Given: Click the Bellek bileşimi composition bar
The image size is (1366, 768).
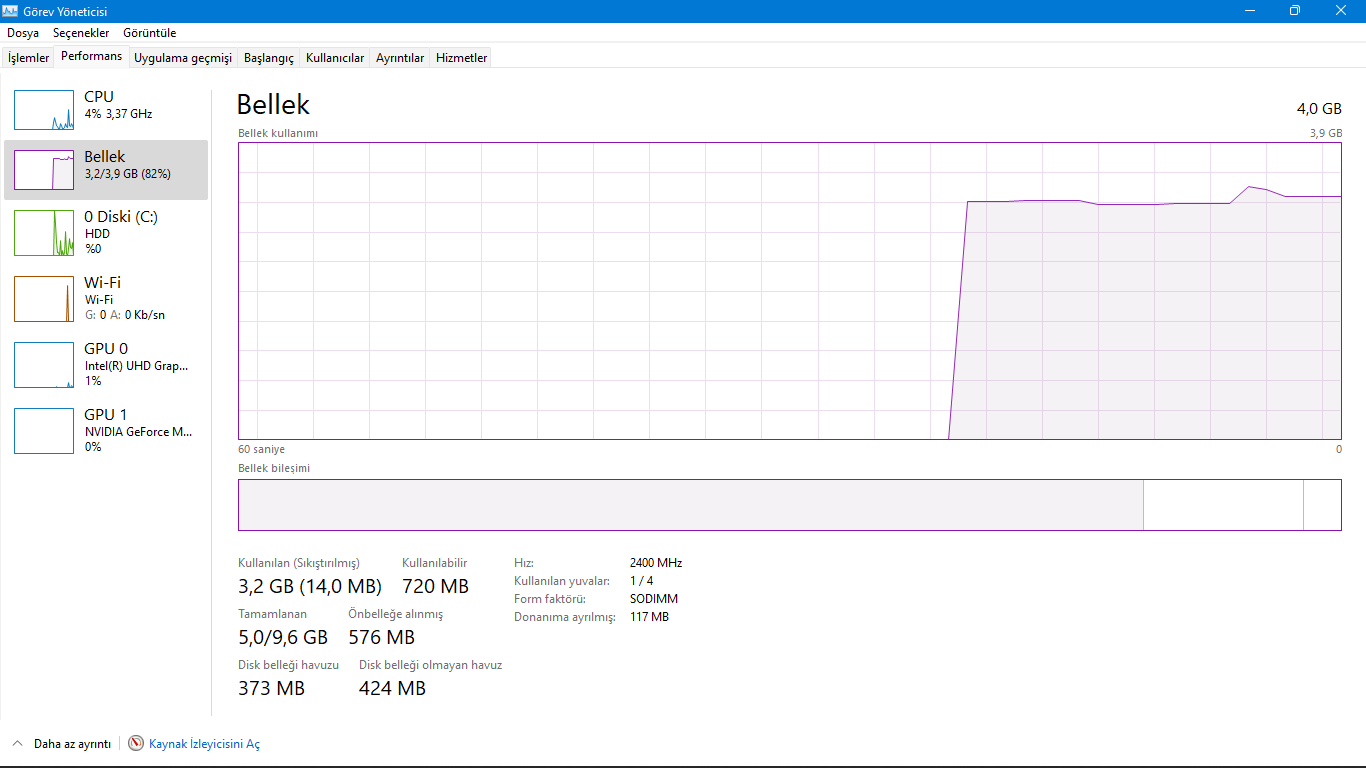Looking at the screenshot, I should tap(790, 505).
